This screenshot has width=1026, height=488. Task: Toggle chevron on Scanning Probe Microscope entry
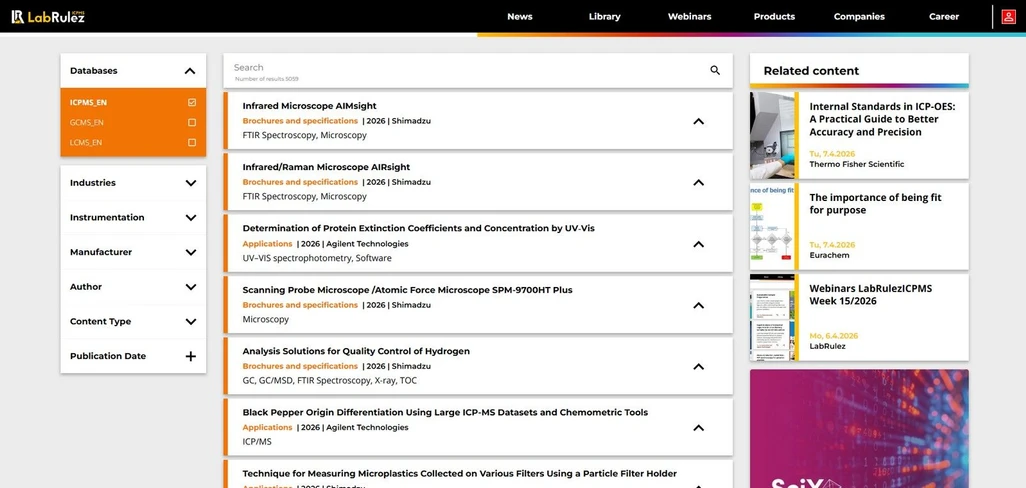(698, 305)
